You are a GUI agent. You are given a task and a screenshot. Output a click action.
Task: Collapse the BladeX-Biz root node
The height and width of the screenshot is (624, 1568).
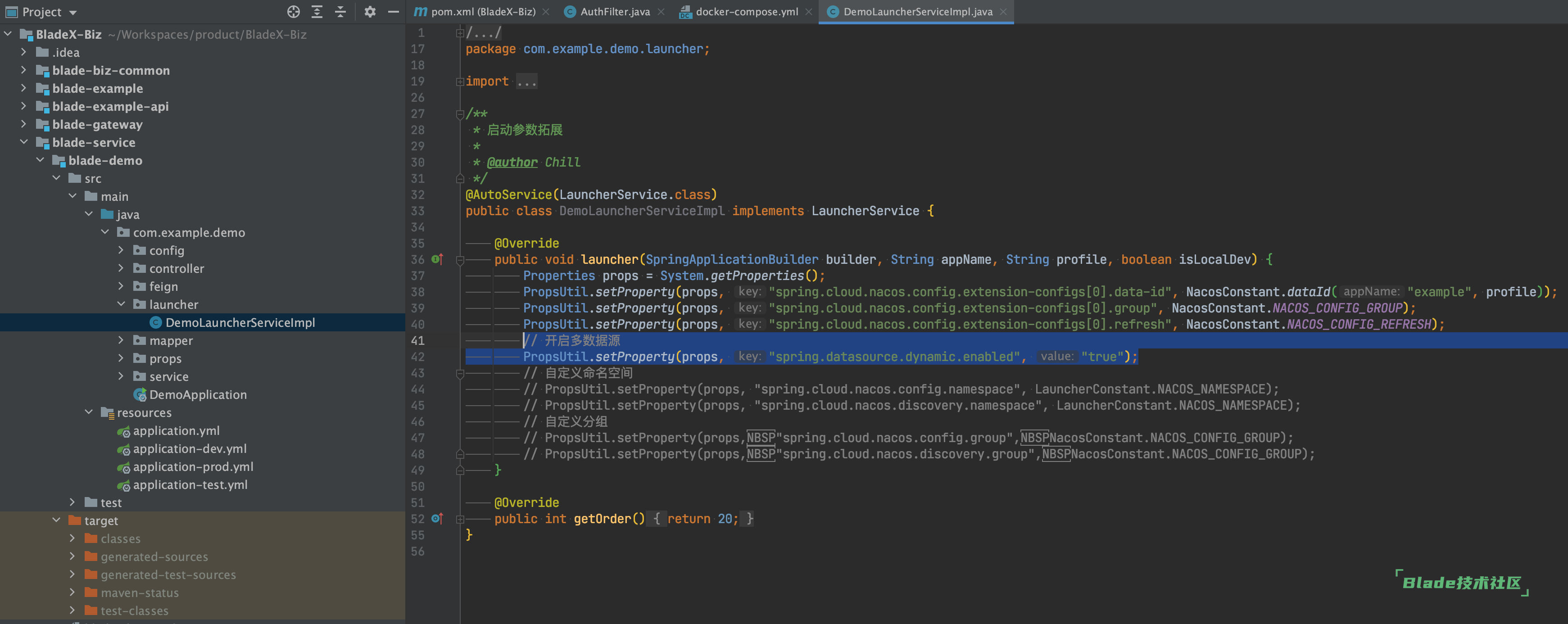click(8, 34)
